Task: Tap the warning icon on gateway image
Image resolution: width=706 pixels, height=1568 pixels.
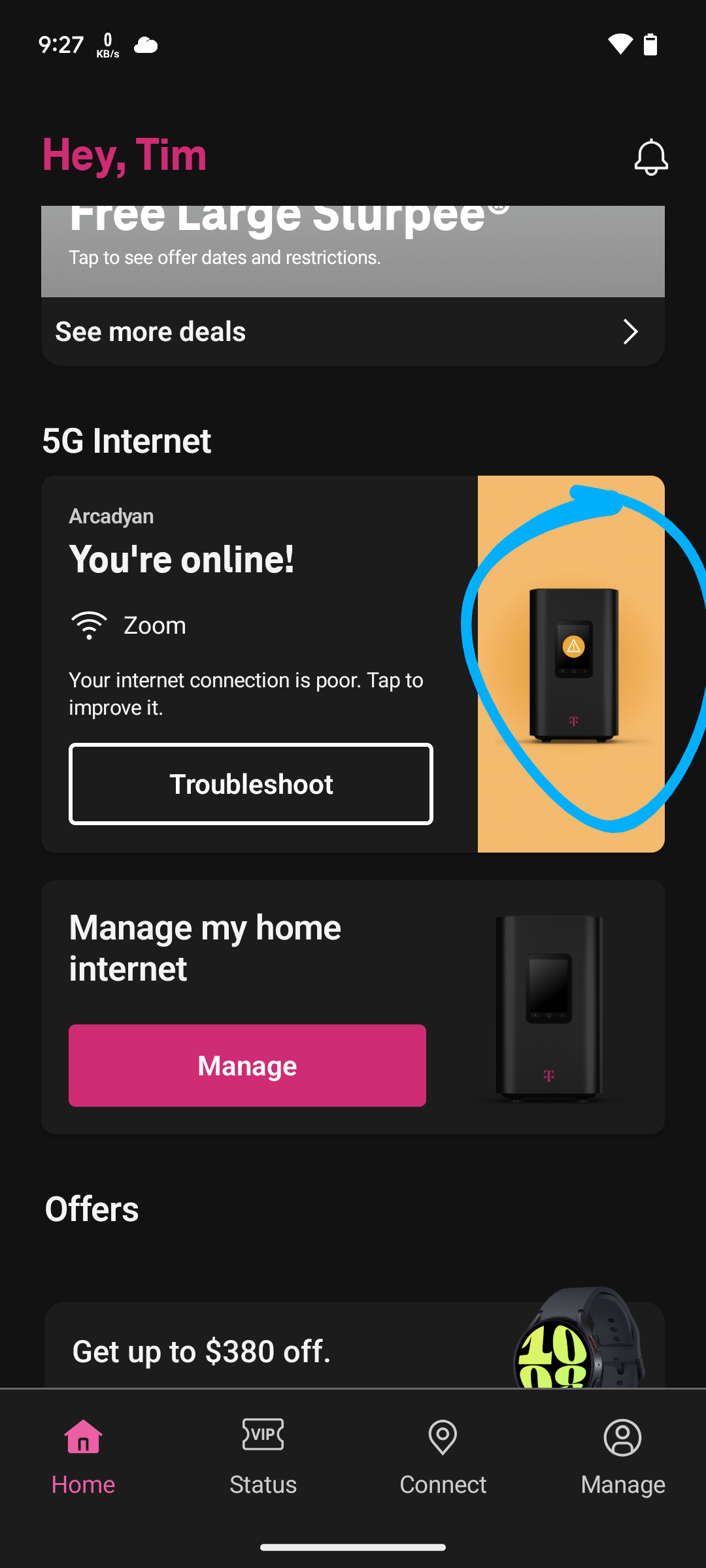Action: [573, 646]
